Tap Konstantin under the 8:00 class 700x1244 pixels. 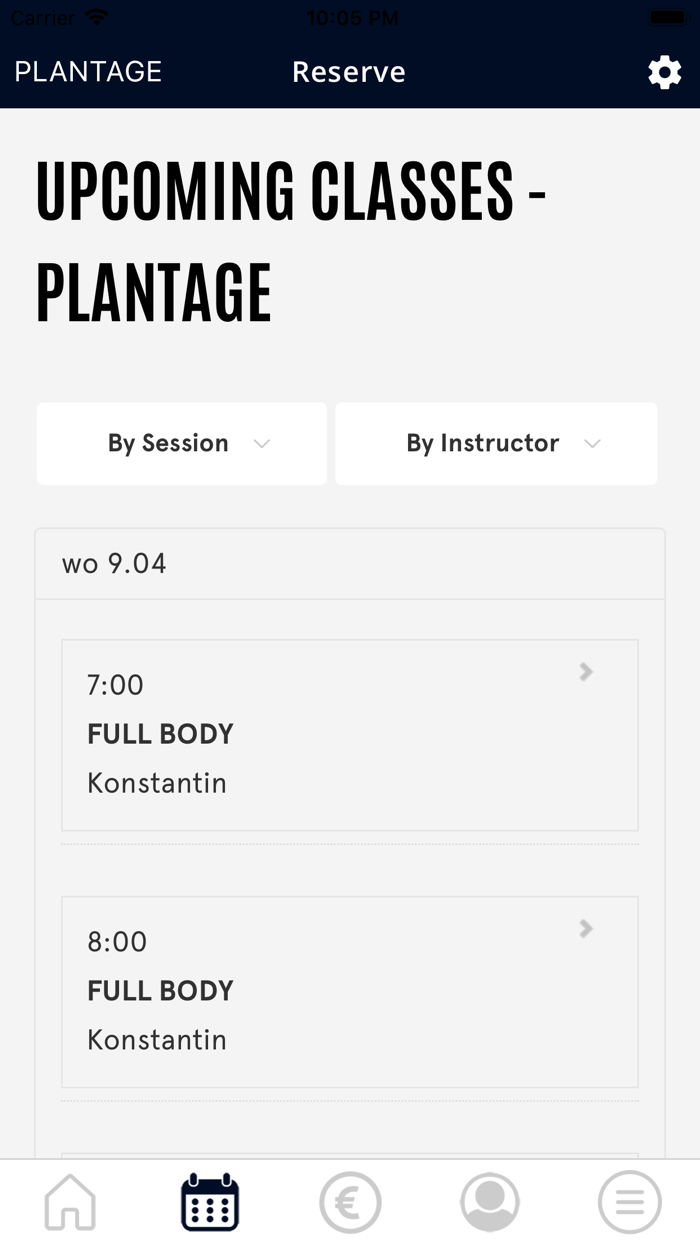(x=157, y=1040)
